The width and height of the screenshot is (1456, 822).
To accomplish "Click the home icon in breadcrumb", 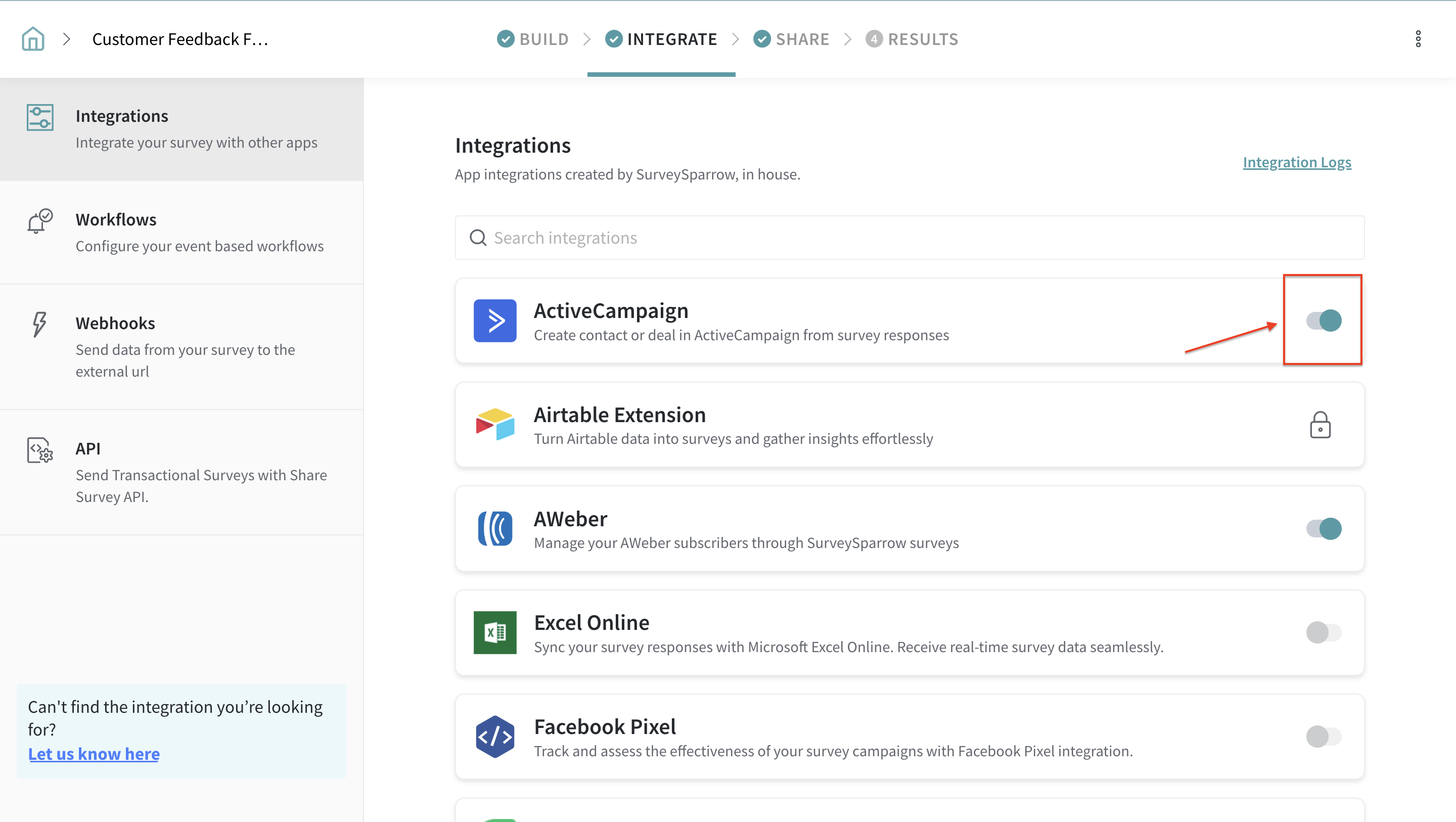I will [33, 39].
